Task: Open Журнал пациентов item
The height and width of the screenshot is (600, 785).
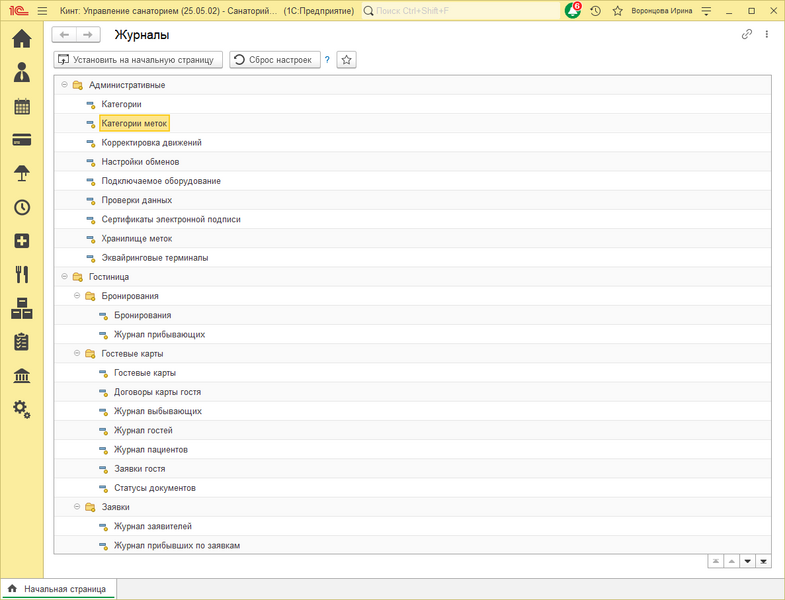Action: (x=151, y=449)
